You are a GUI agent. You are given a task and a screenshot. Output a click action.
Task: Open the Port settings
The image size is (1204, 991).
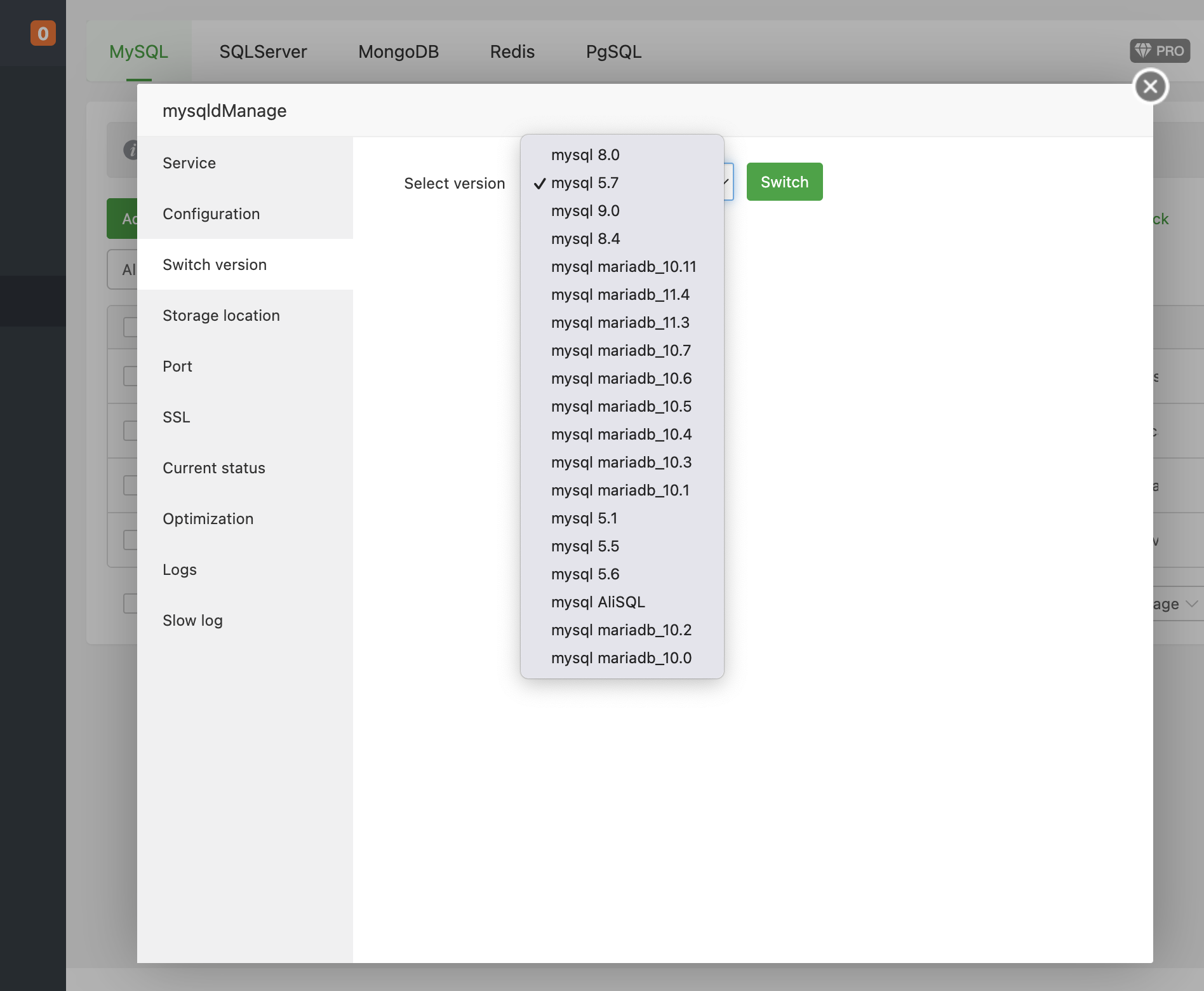(177, 367)
